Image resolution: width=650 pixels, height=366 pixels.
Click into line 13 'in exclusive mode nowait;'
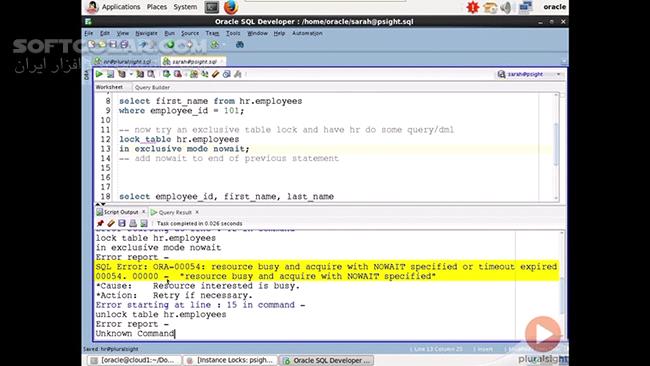[184, 149]
